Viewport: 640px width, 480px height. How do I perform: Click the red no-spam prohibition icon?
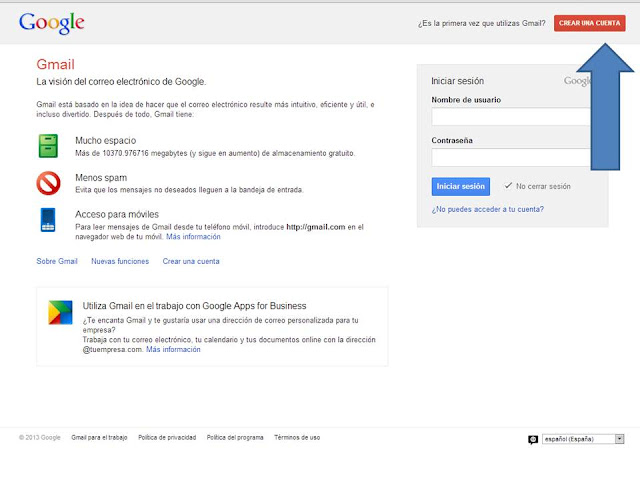[x=48, y=183]
